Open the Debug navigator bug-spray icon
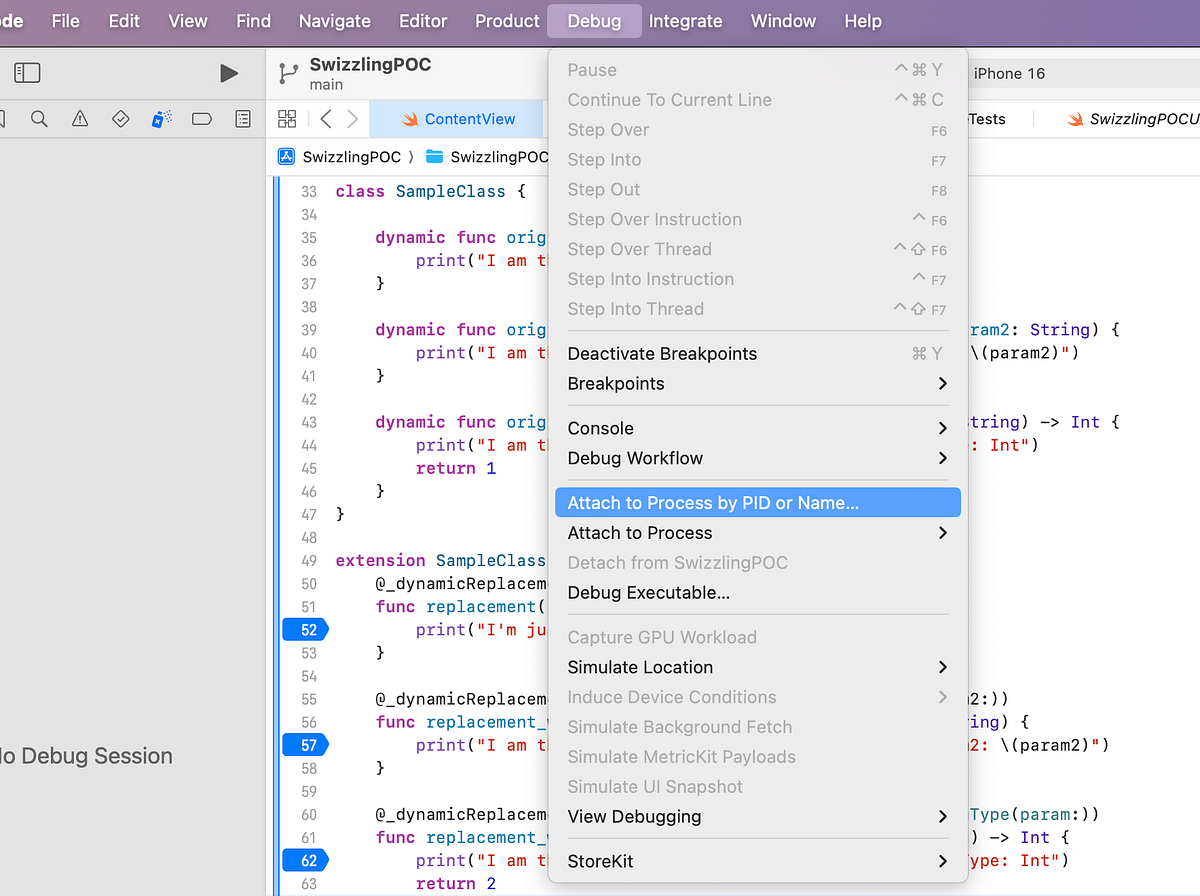 point(161,118)
